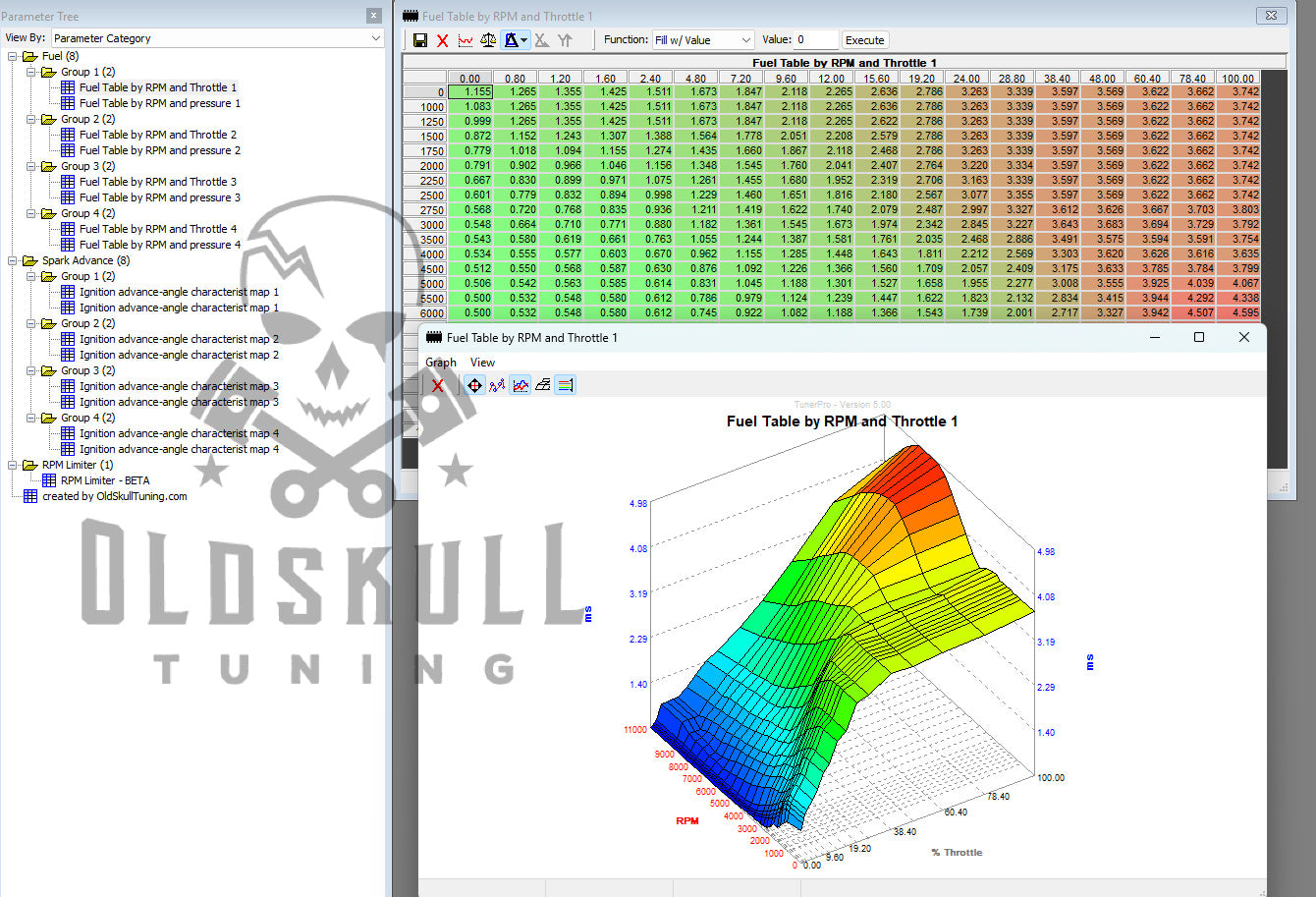Select the four-arrow rotate graph tool
The width and height of the screenshot is (1316, 897).
(474, 385)
